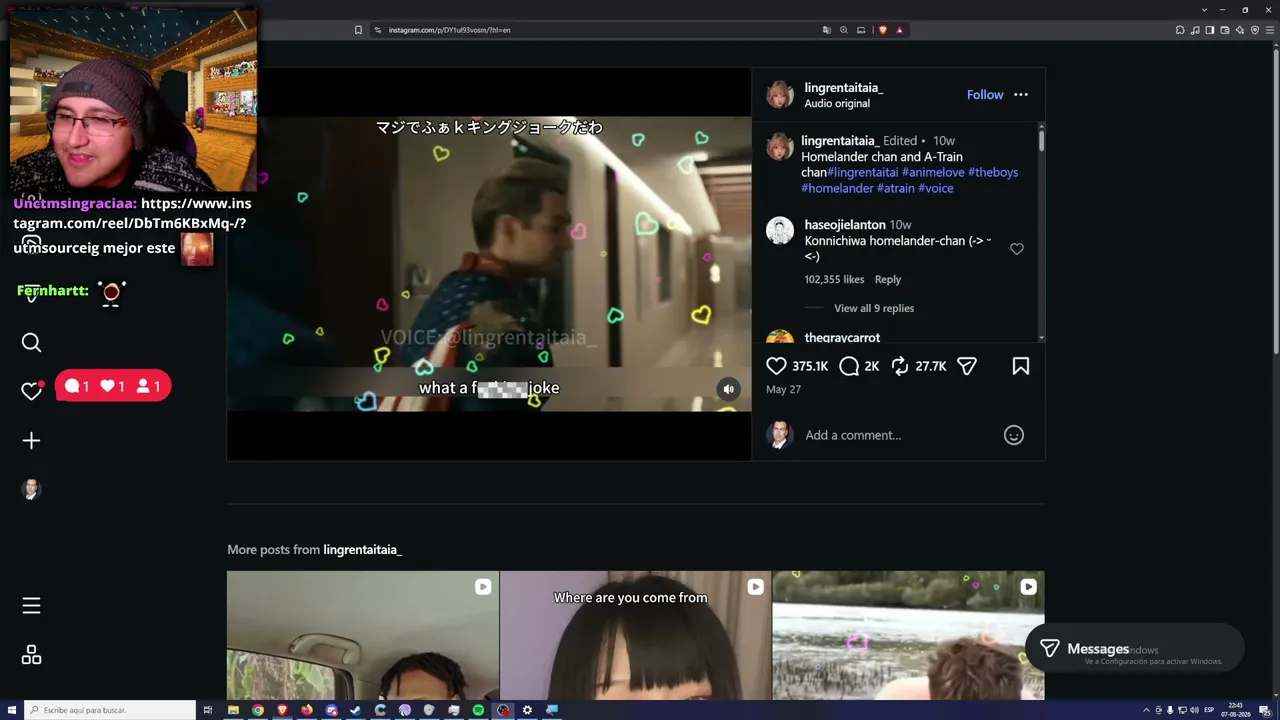Open 'Where are you come from' reel thumbnail
The height and width of the screenshot is (720, 1280).
point(635,635)
